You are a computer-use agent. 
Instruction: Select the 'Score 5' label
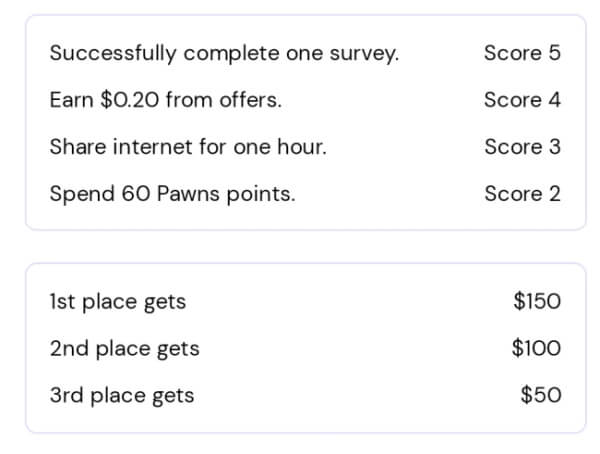click(522, 52)
